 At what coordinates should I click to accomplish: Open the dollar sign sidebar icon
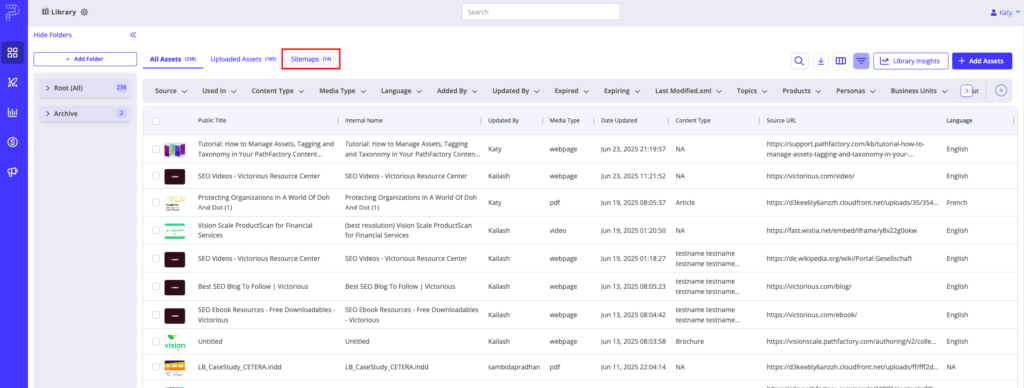pos(13,142)
